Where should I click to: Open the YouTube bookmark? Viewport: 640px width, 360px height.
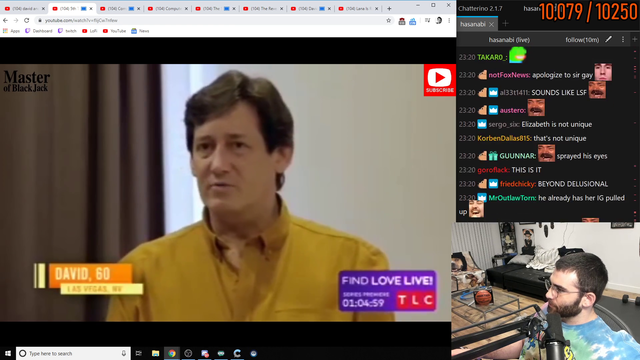click(114, 31)
